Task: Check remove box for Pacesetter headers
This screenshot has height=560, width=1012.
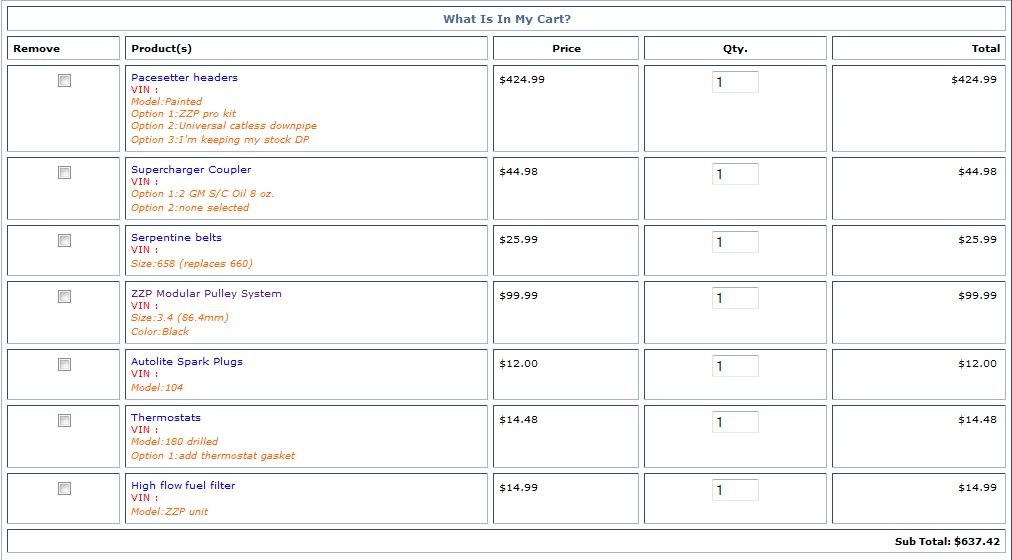Action: coord(64,81)
